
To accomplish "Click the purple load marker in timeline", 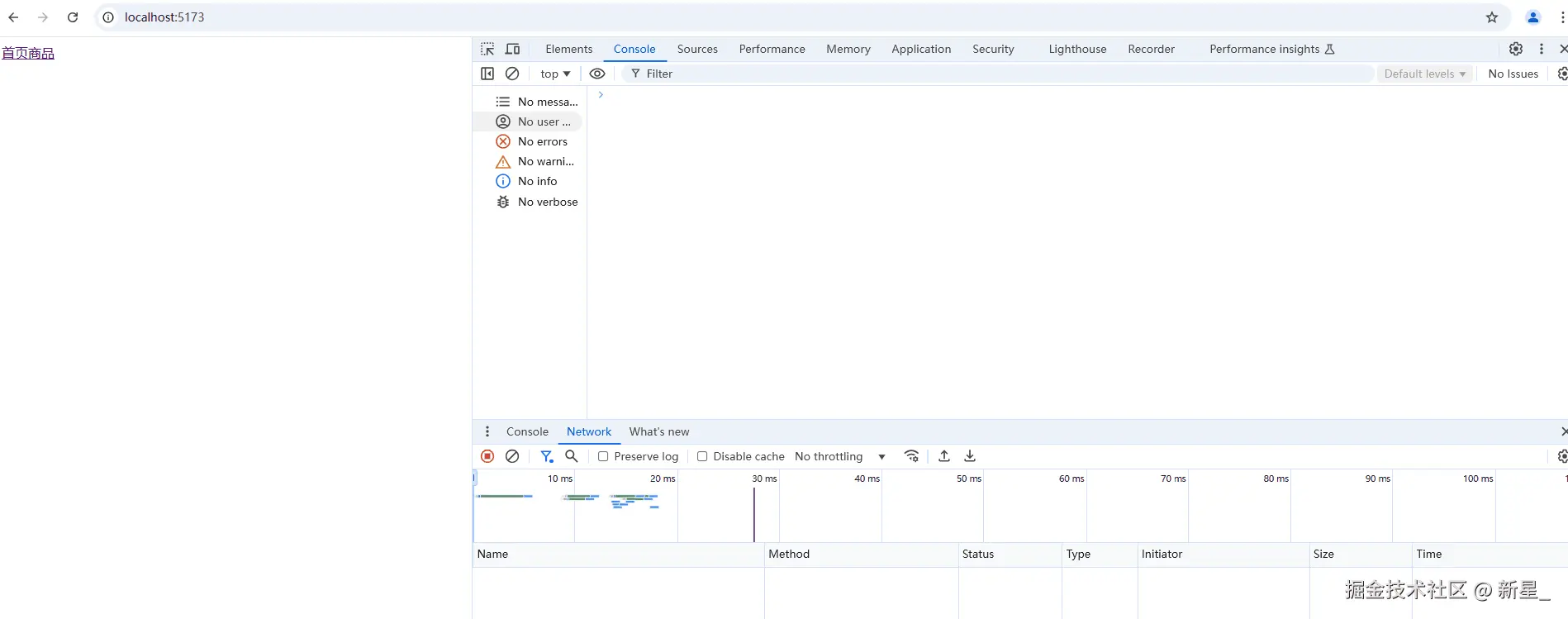I will 753,514.
